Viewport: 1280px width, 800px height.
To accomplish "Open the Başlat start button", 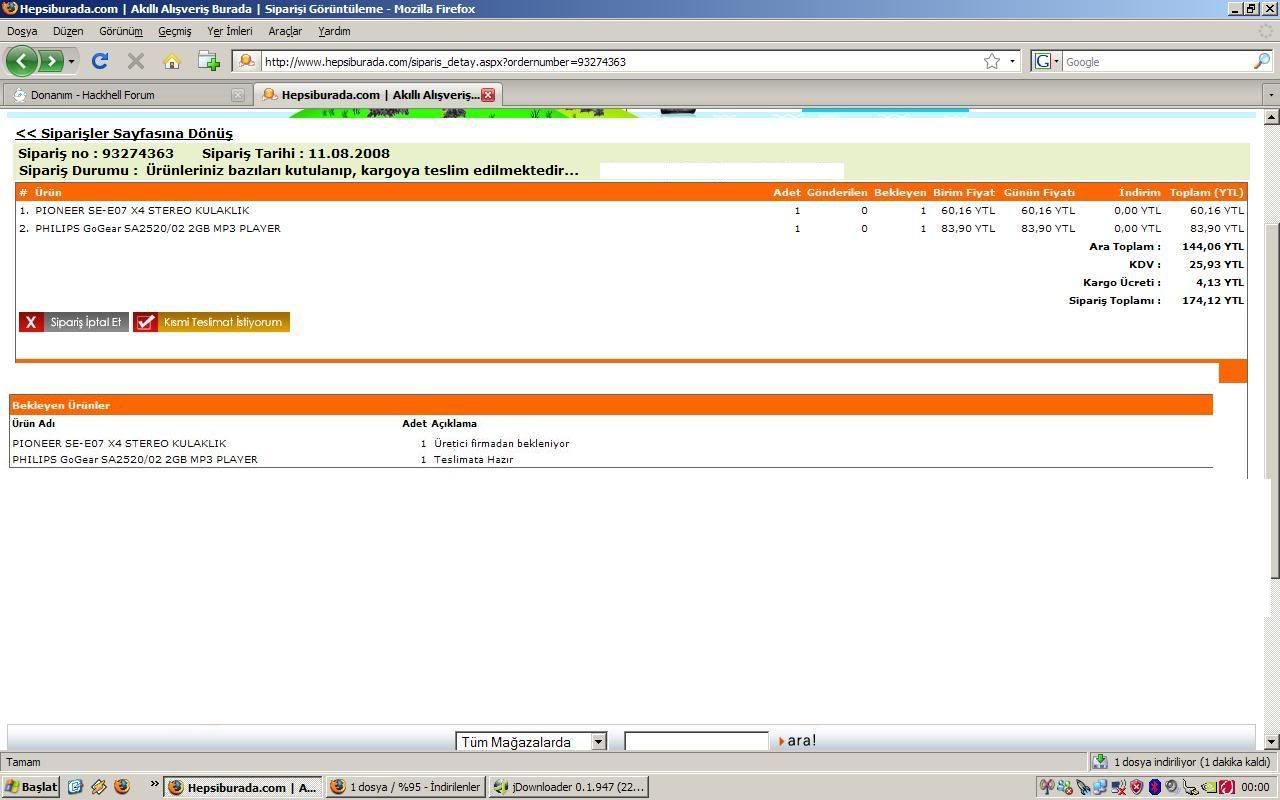I will 30,787.
